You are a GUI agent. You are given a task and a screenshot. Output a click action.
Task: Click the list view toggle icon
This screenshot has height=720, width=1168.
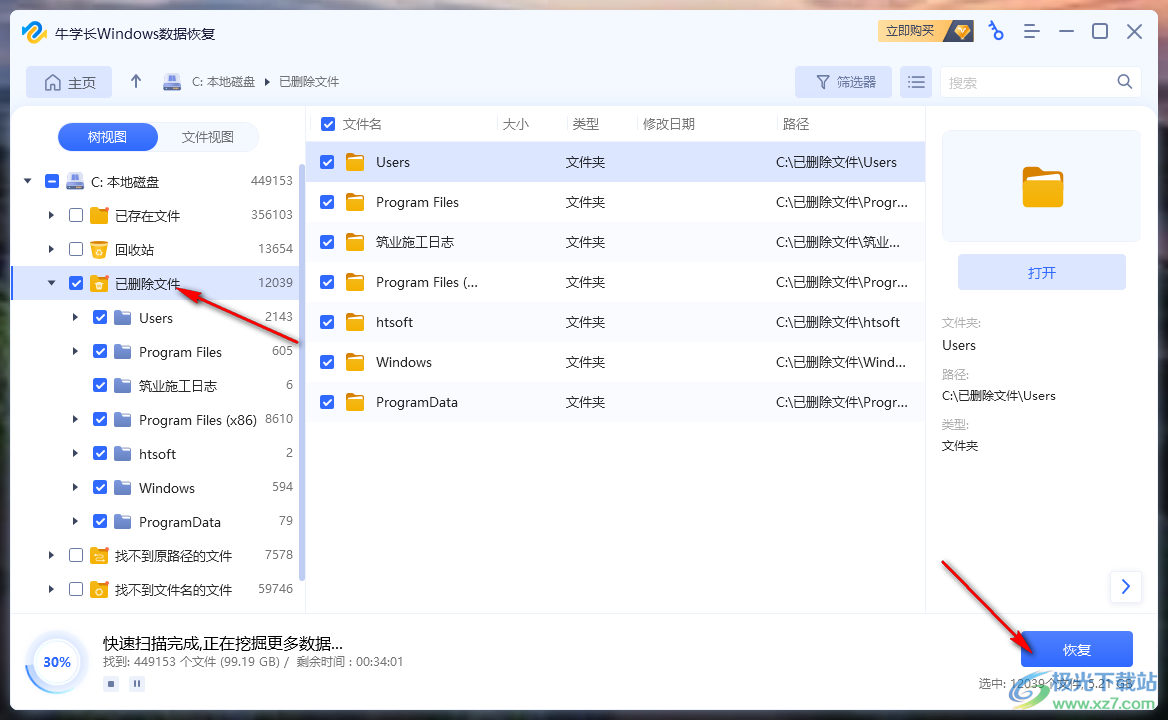click(x=916, y=82)
